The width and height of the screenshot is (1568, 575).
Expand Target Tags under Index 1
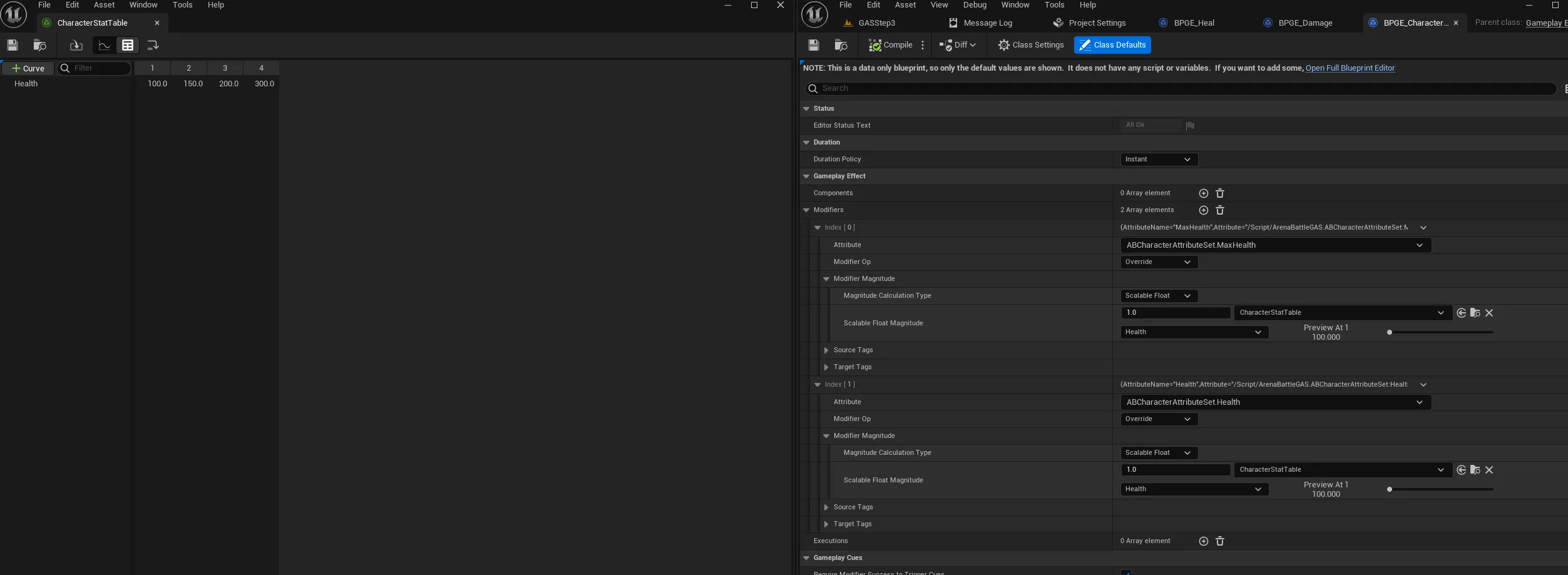tap(826, 524)
